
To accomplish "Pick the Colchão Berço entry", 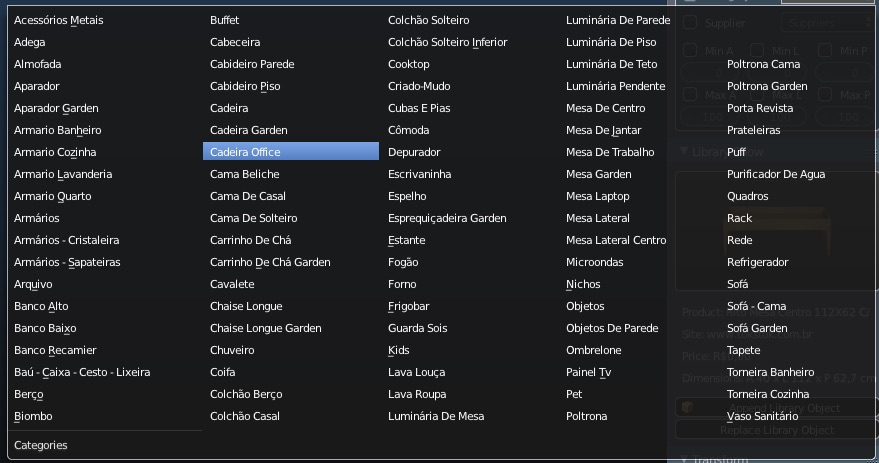I will pyautogui.click(x=246, y=394).
